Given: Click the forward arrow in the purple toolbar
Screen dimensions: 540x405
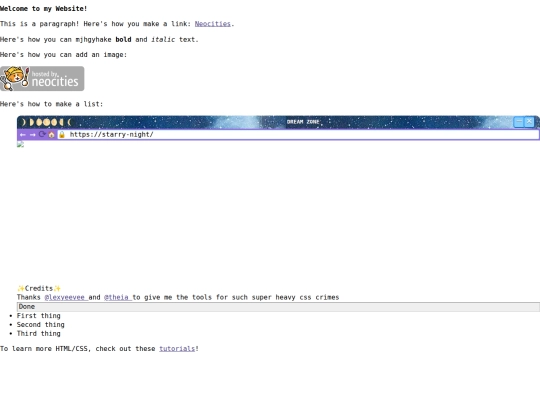Looking at the screenshot, I should pos(32,135).
